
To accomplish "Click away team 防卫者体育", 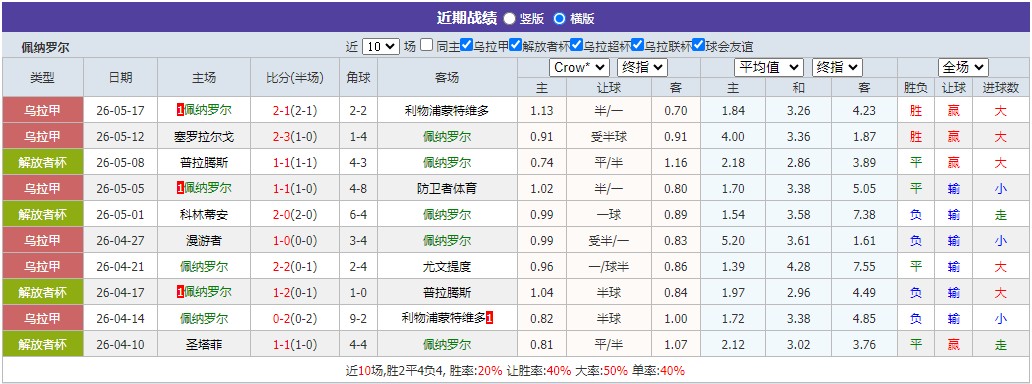I will [x=447, y=188].
